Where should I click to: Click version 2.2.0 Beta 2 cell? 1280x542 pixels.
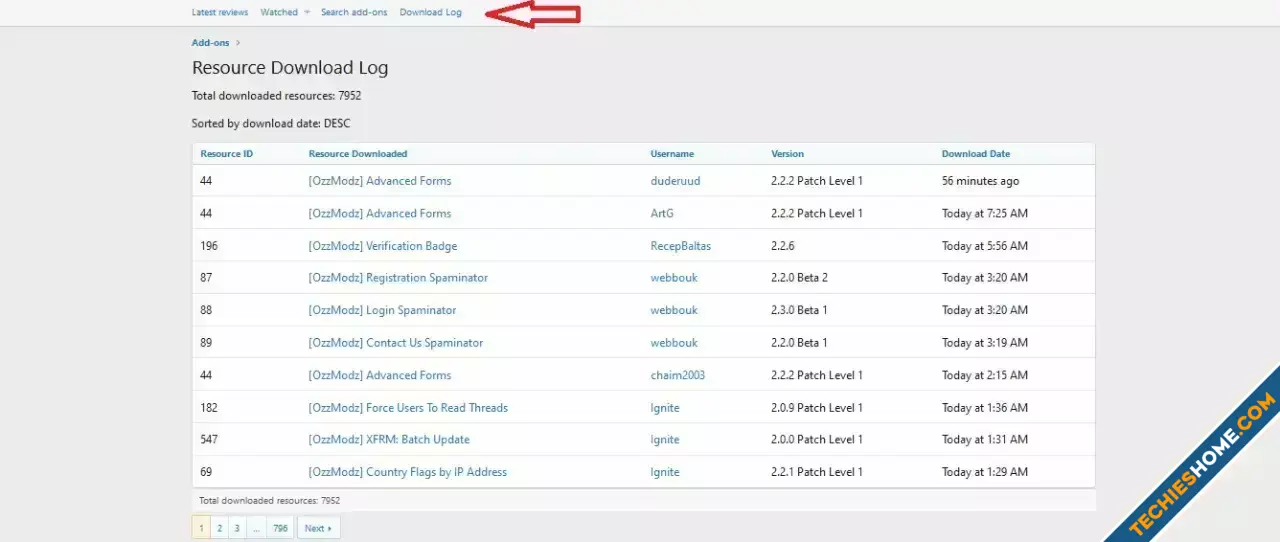(x=800, y=278)
